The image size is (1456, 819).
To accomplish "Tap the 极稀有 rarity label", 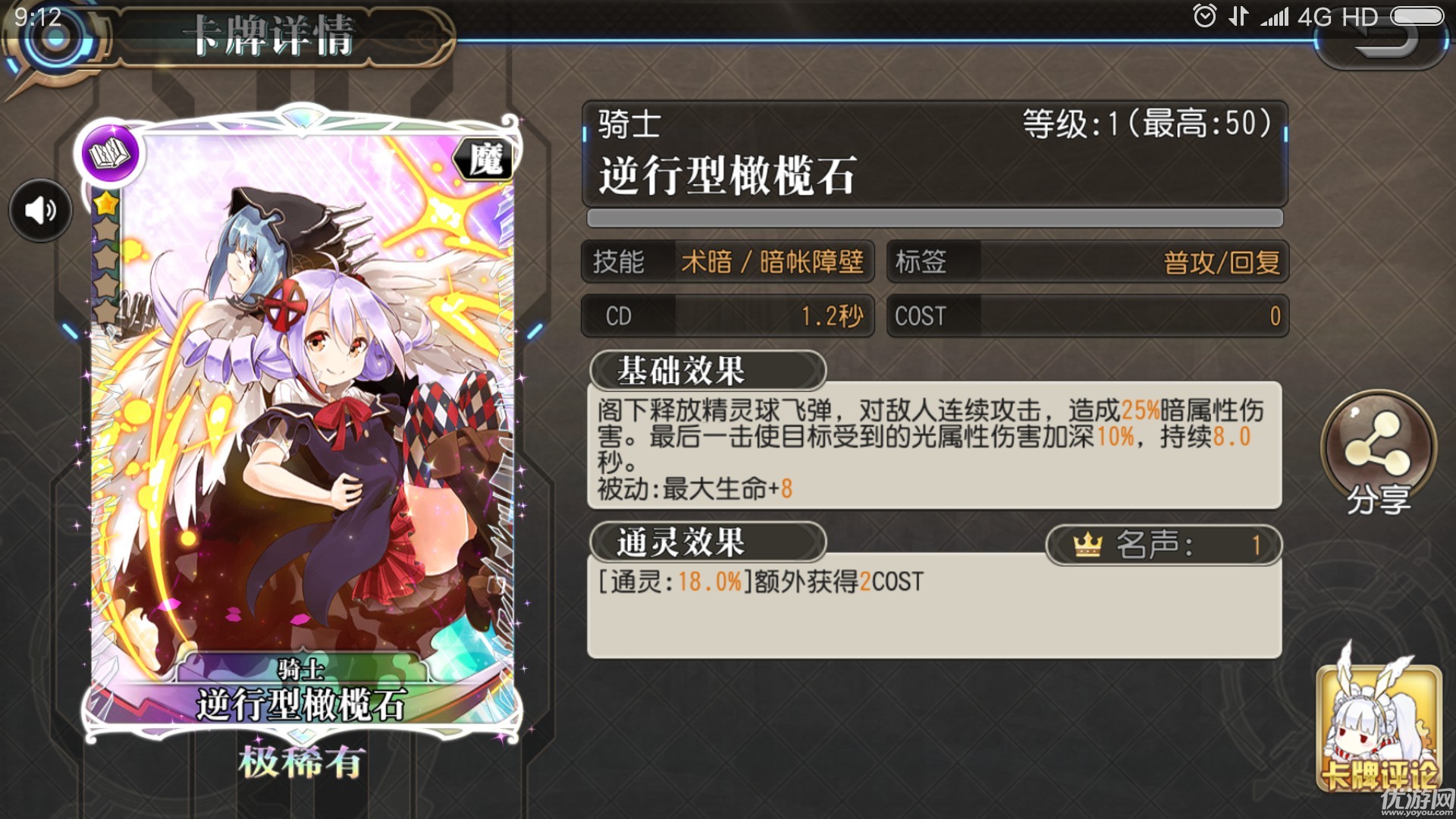I will (x=302, y=762).
